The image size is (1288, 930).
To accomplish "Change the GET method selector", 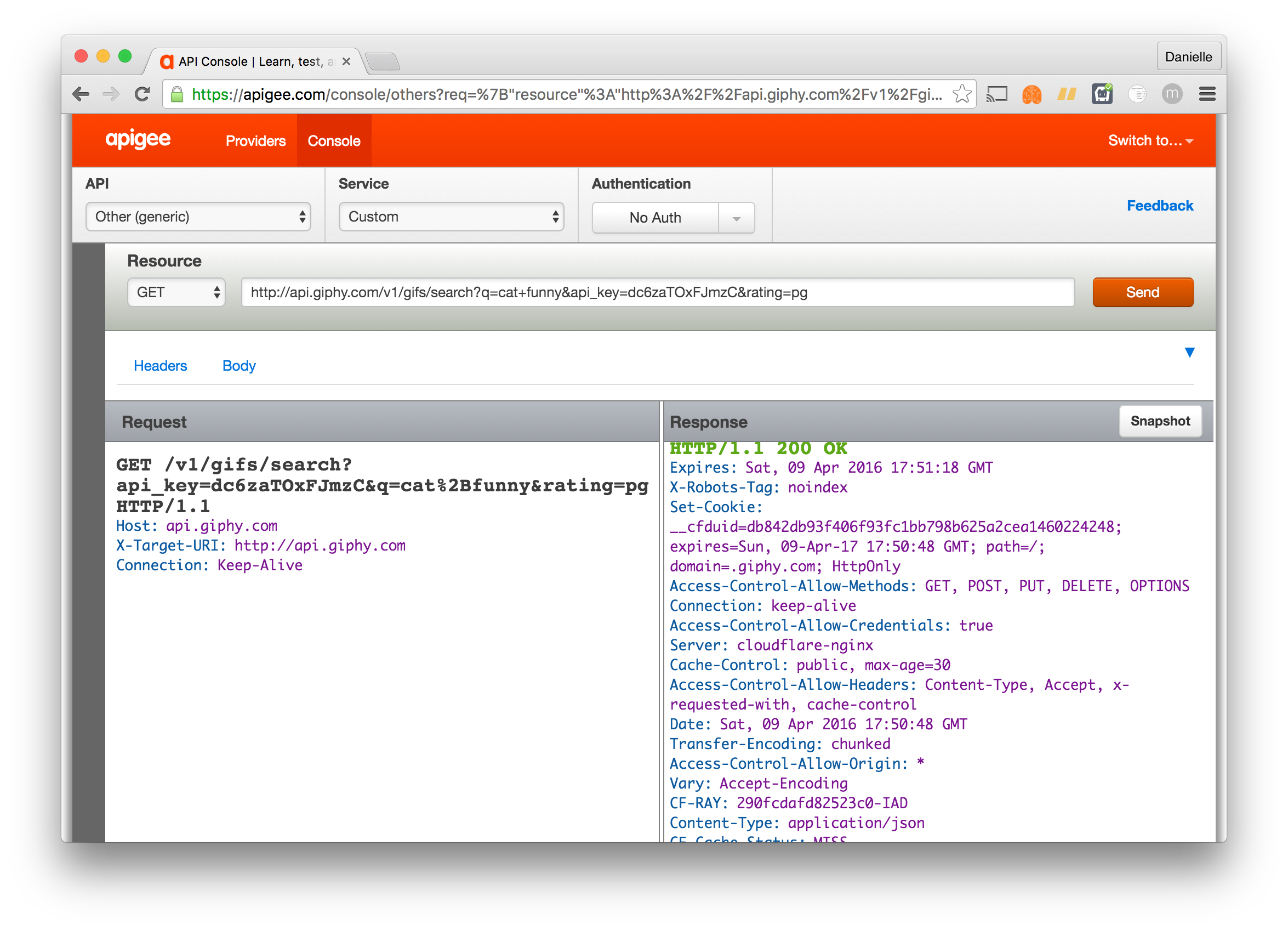I will (176, 292).
